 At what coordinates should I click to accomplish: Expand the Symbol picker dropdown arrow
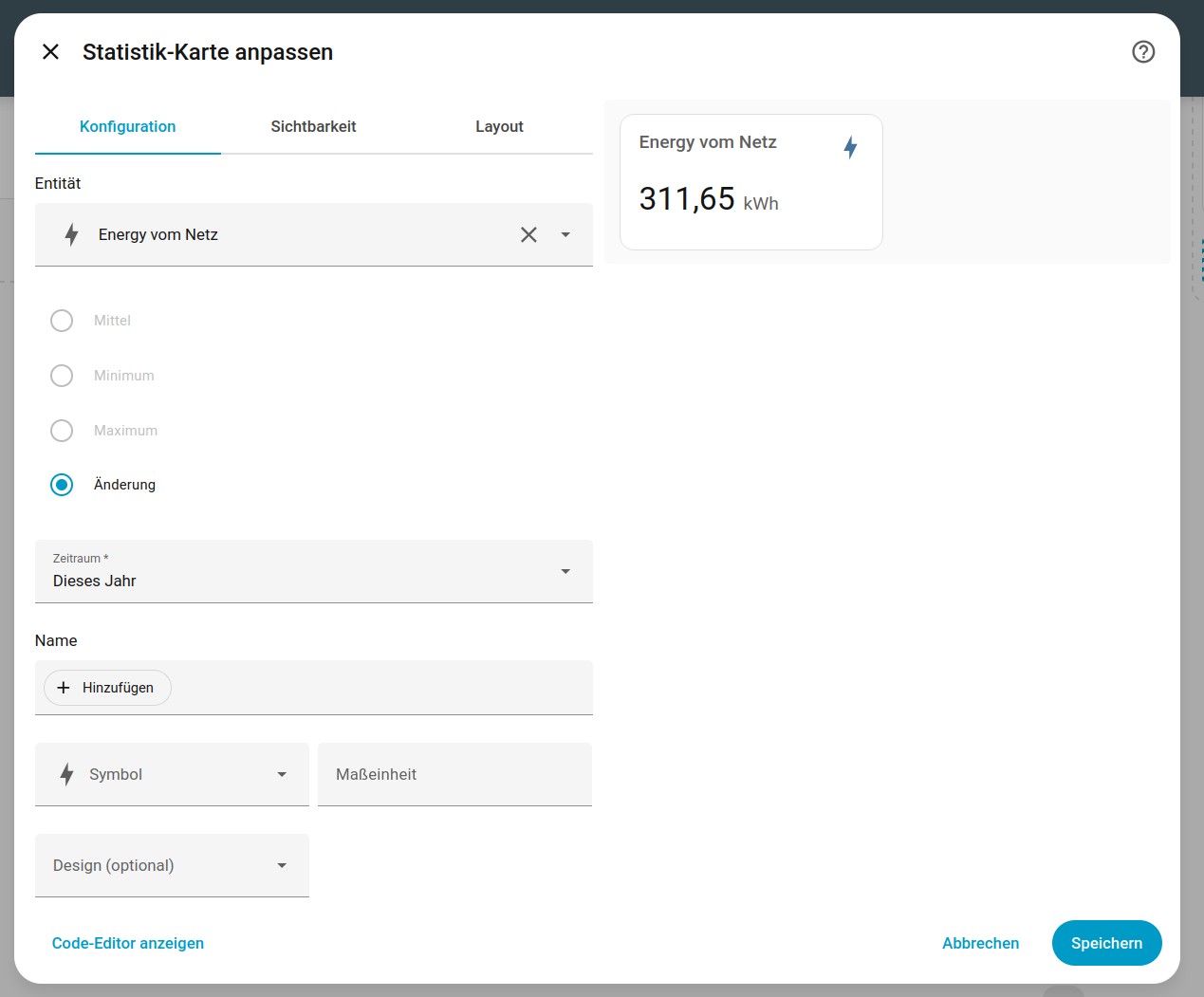[x=282, y=774]
